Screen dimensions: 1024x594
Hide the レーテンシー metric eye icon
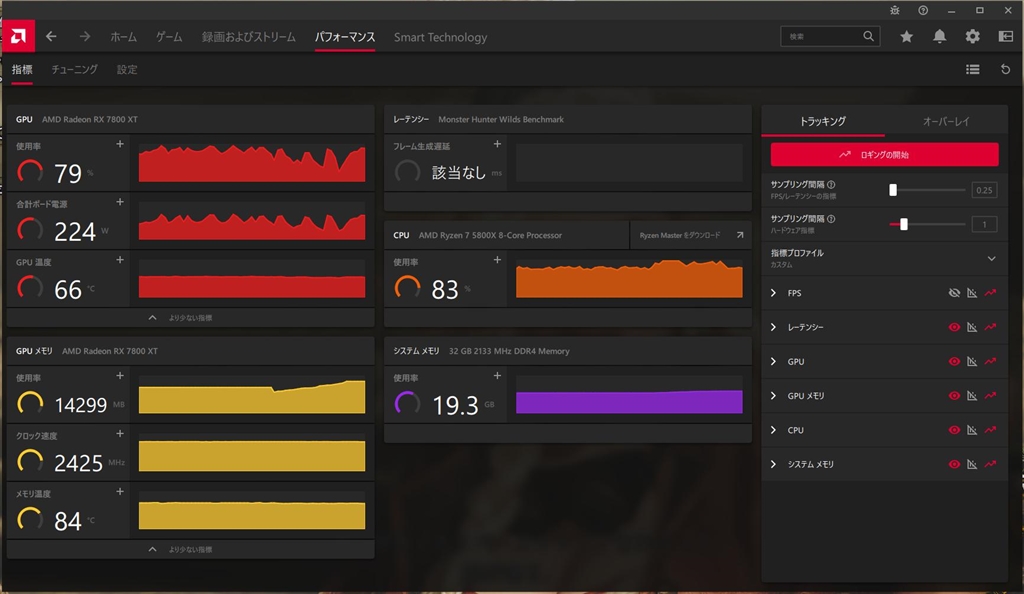(x=954, y=327)
